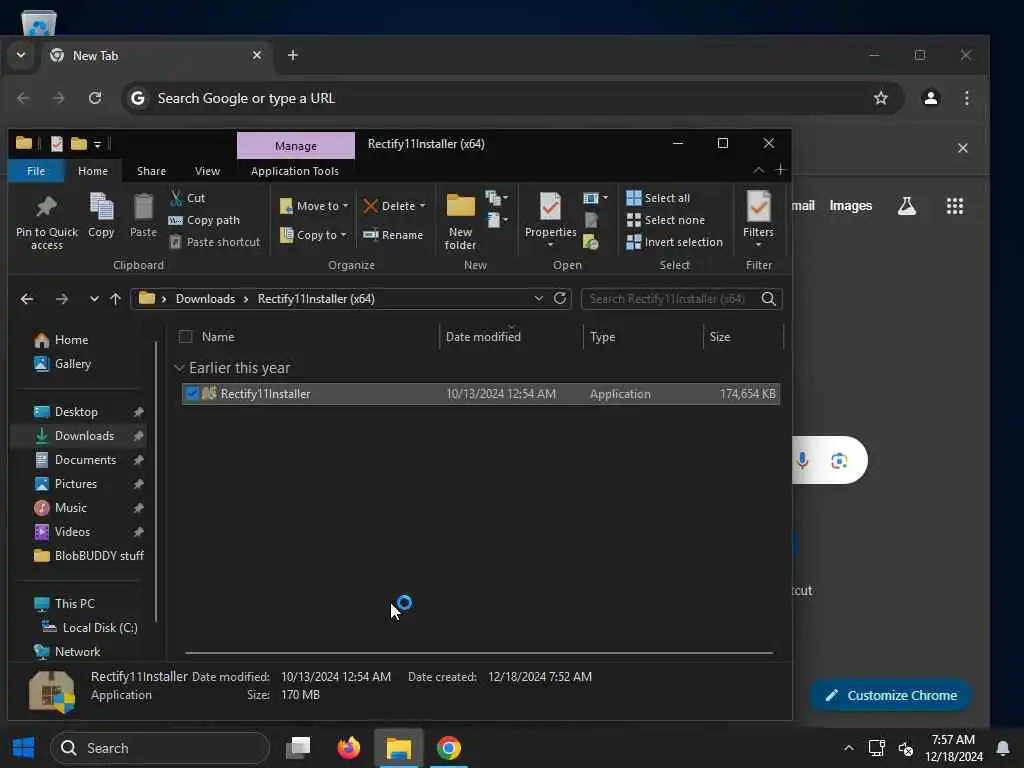1024x768 pixels.
Task: Click Explorer search magnifier icon
Action: tap(769, 299)
